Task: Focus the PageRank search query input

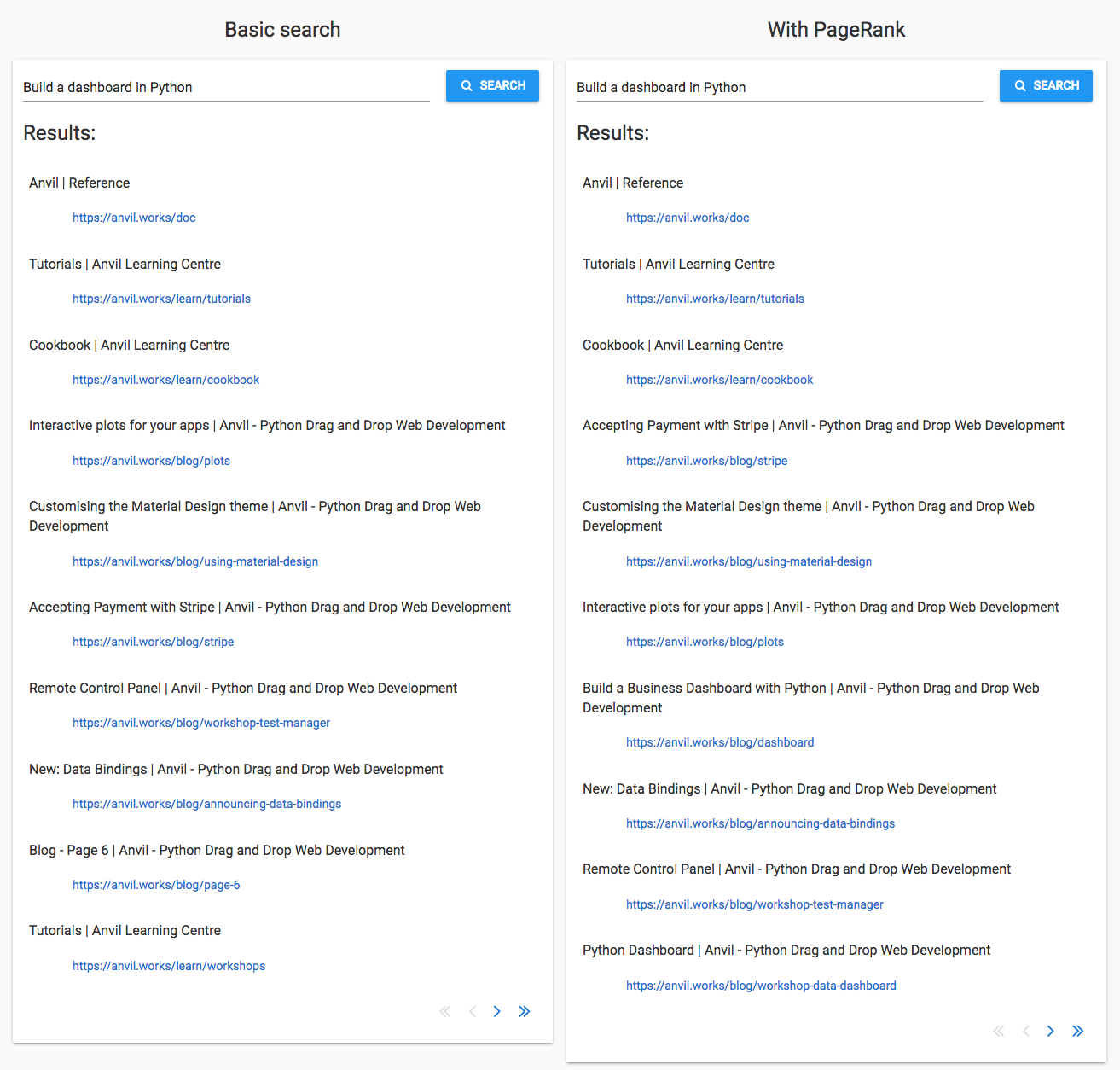Action: (780, 87)
